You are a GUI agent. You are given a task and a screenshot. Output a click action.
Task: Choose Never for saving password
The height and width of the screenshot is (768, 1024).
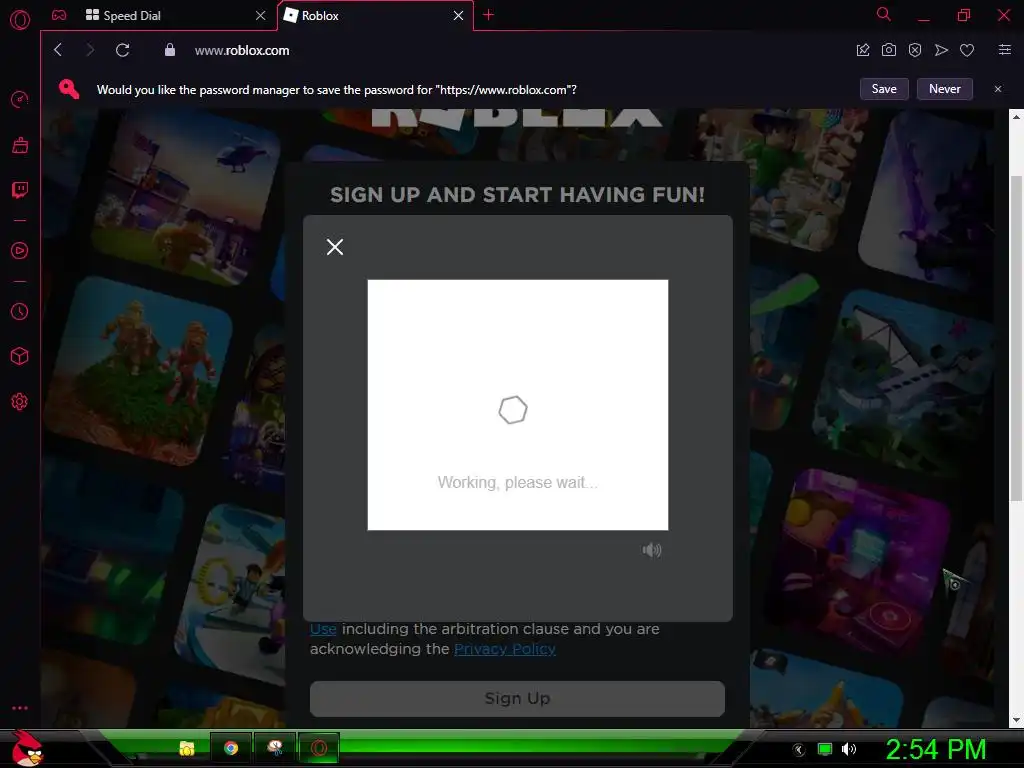pos(945,89)
